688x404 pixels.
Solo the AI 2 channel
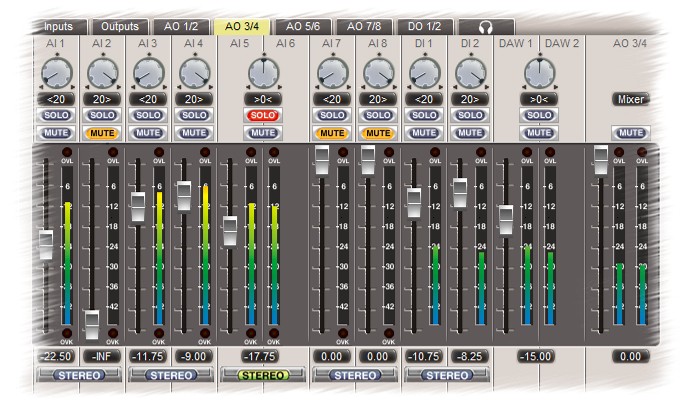(102, 115)
